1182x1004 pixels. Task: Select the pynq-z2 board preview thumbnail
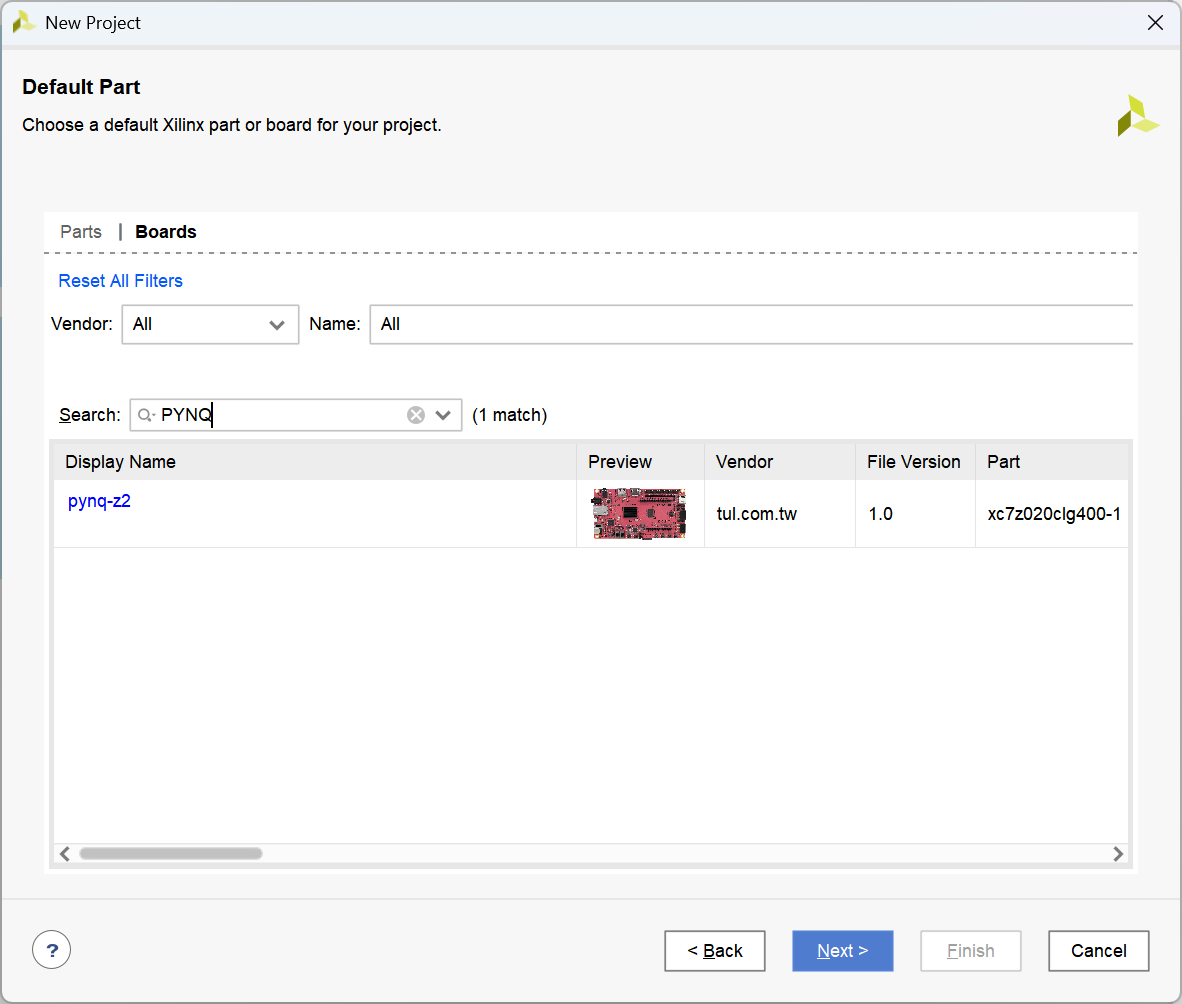coord(639,513)
